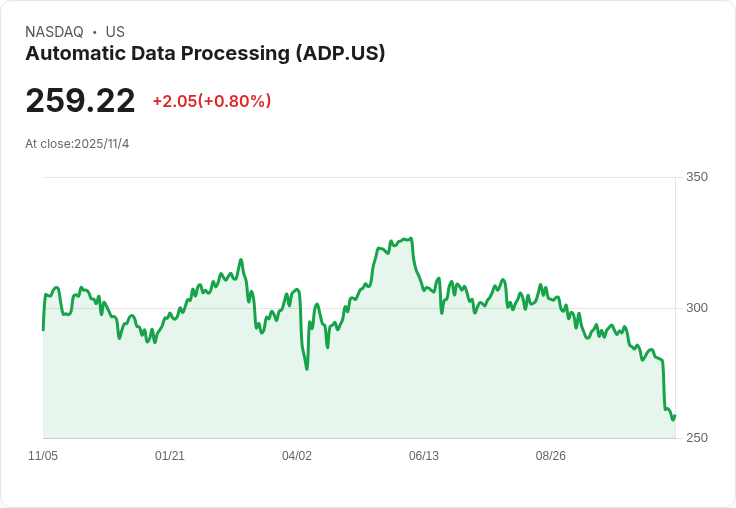
Task: Click the sharp April dip low point
Action: pos(307,369)
